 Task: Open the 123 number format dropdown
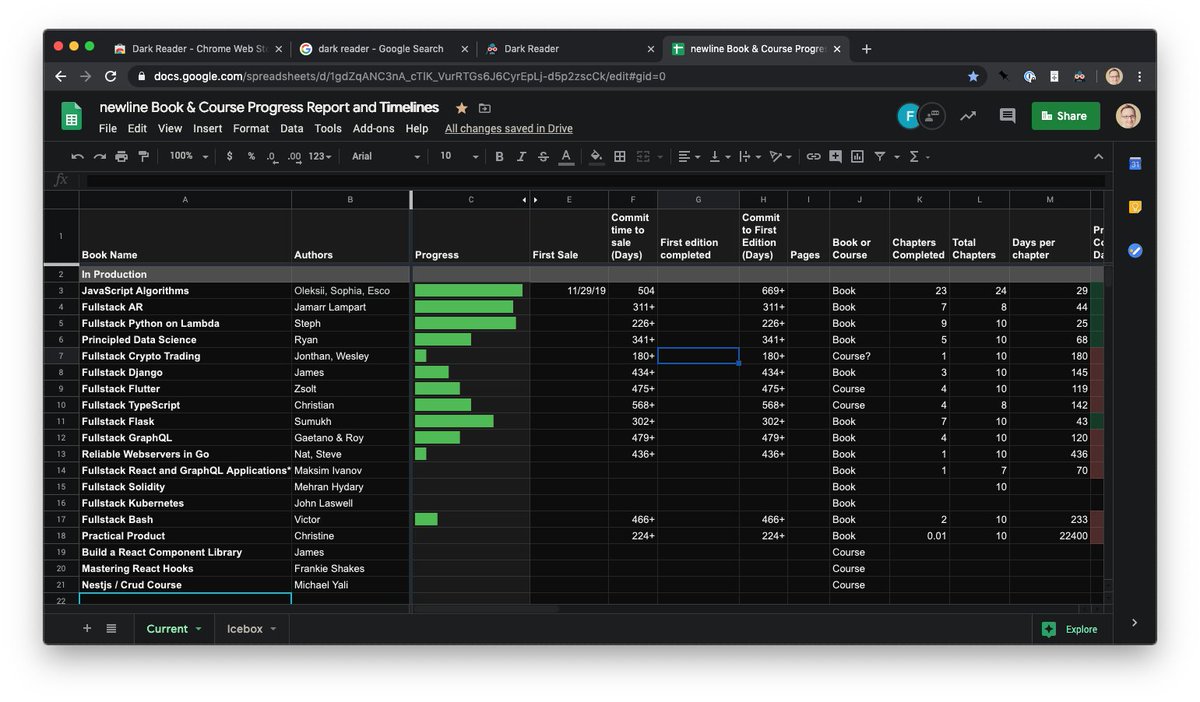(320, 156)
